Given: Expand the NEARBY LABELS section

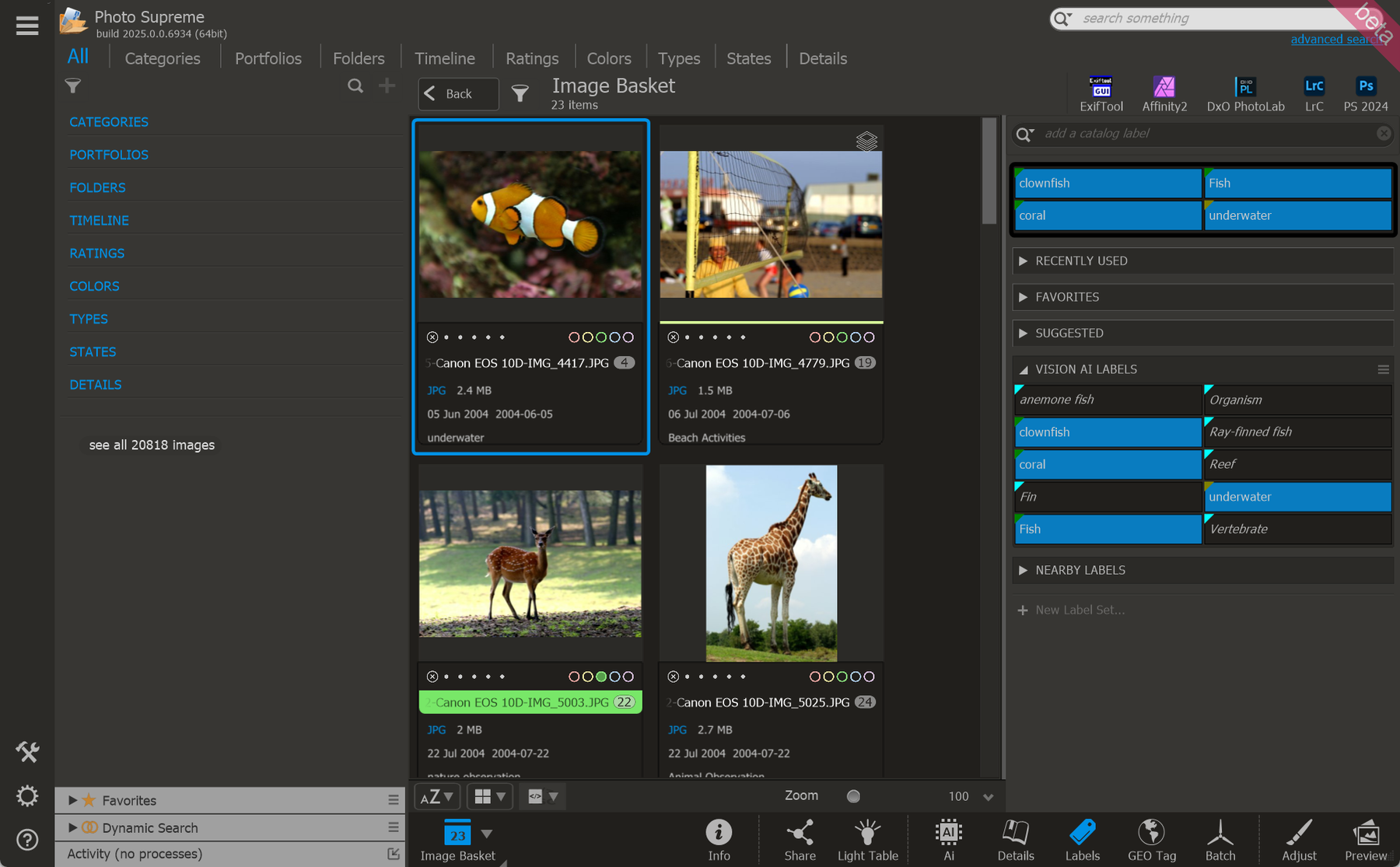Looking at the screenshot, I should [1202, 570].
